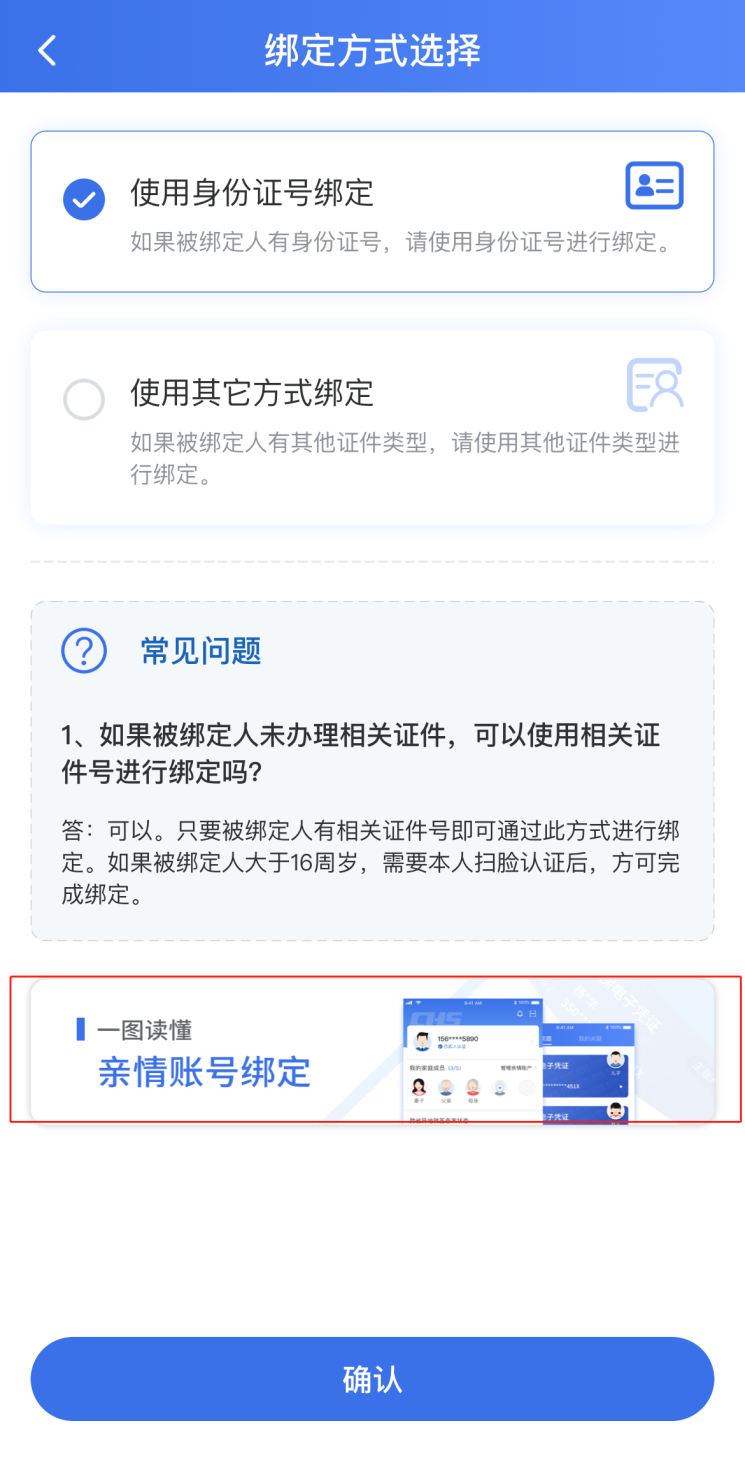Click the front phone mockup thumbnail in banner

(472, 1058)
